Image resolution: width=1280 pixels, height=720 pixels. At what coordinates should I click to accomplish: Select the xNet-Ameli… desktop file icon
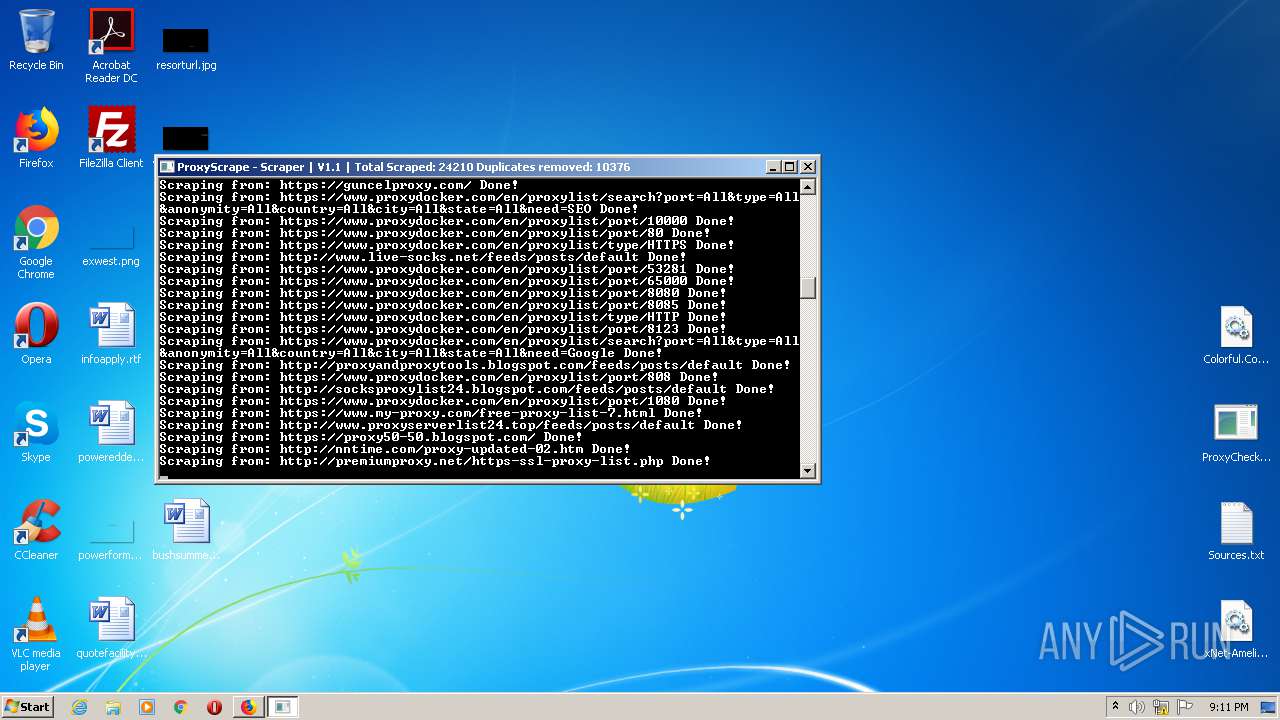point(1236,628)
